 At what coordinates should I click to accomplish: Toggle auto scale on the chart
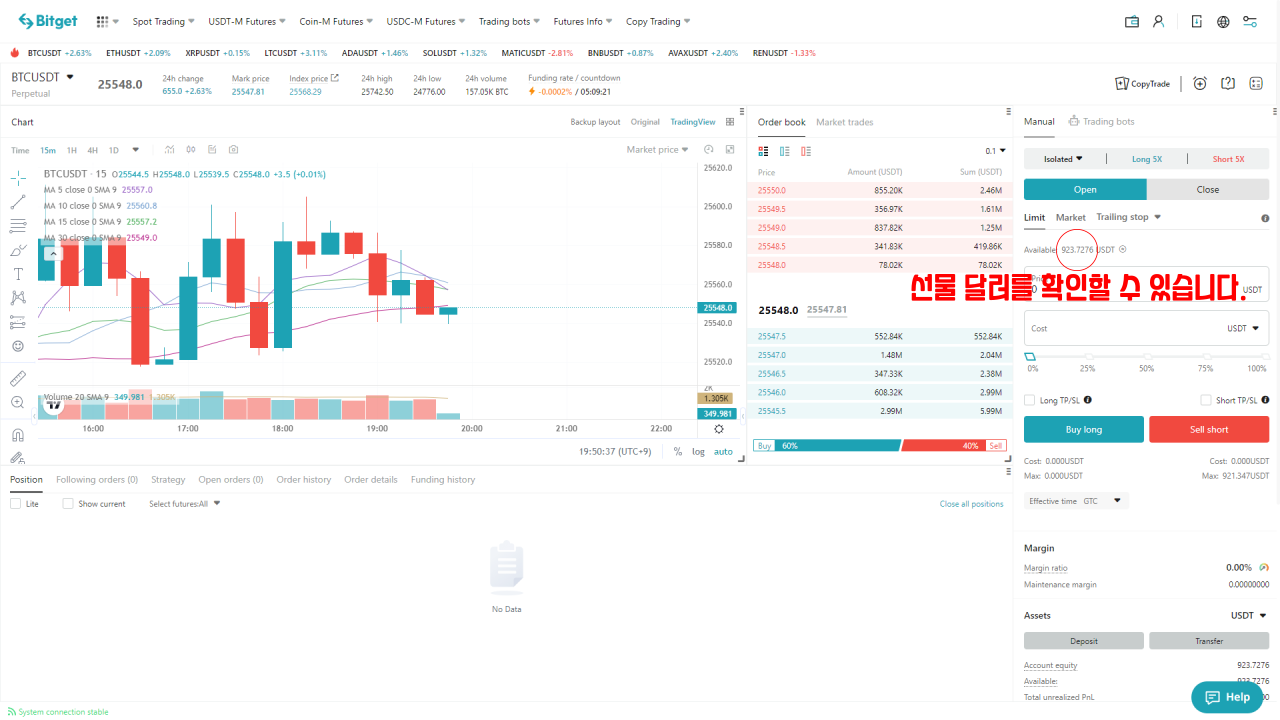click(x=723, y=451)
